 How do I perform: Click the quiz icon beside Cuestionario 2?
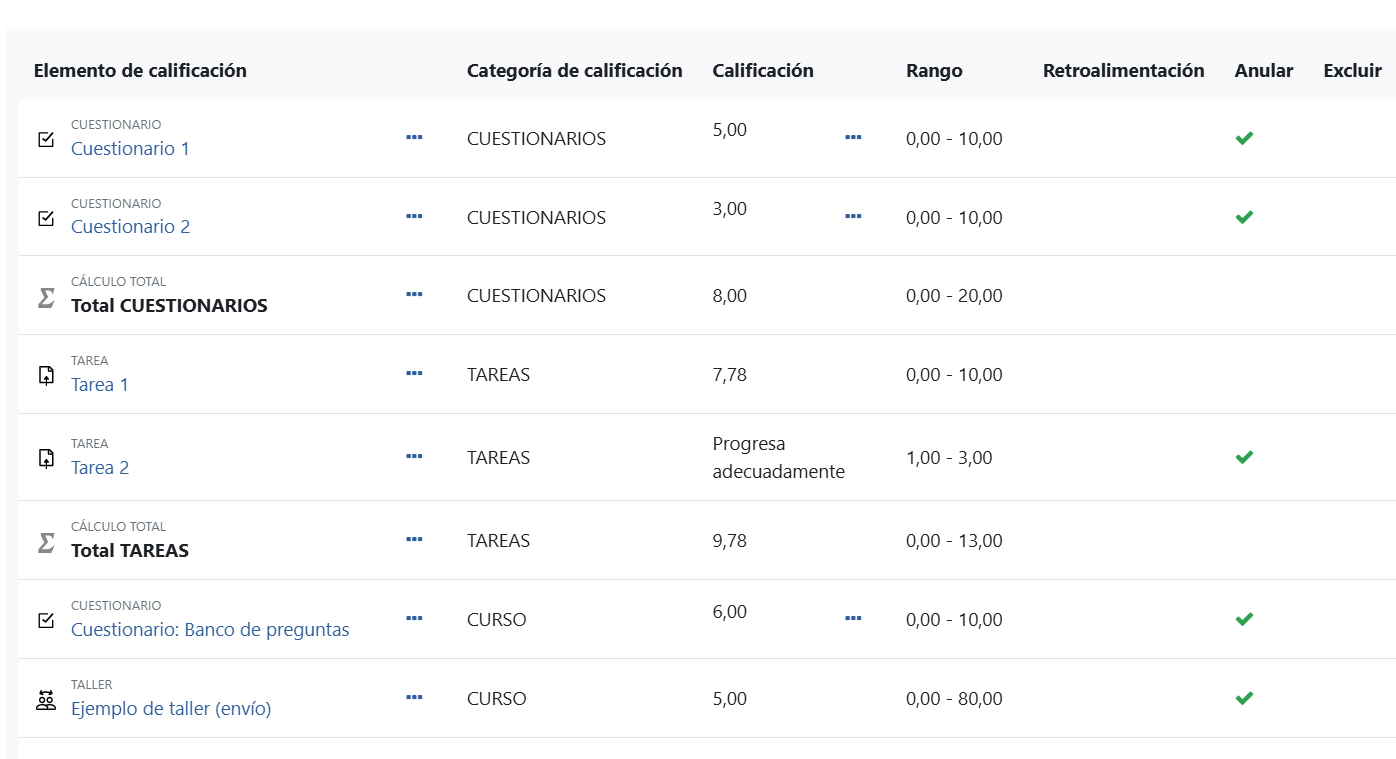point(46,218)
